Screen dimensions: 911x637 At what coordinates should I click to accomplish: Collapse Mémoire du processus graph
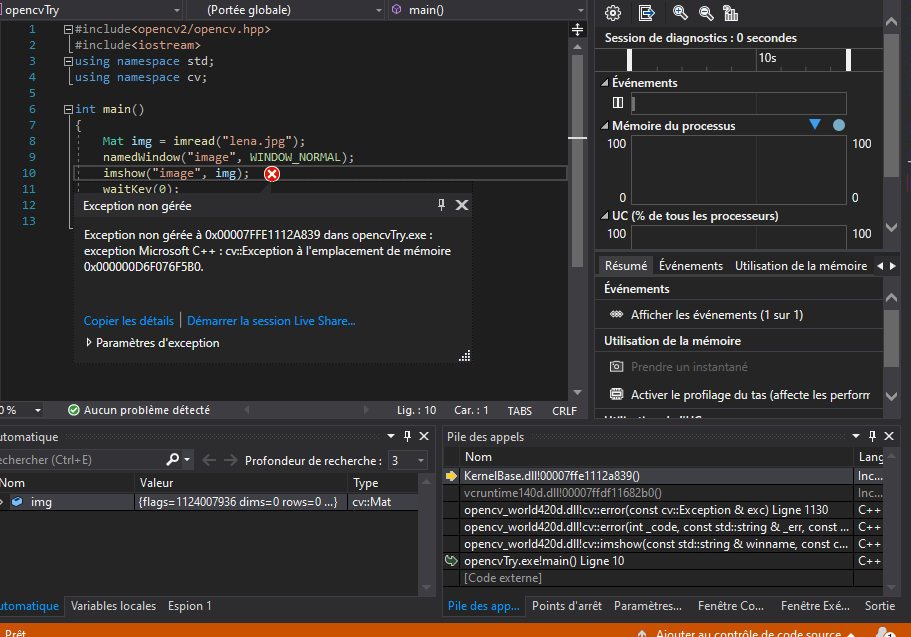pyautogui.click(x=605, y=126)
